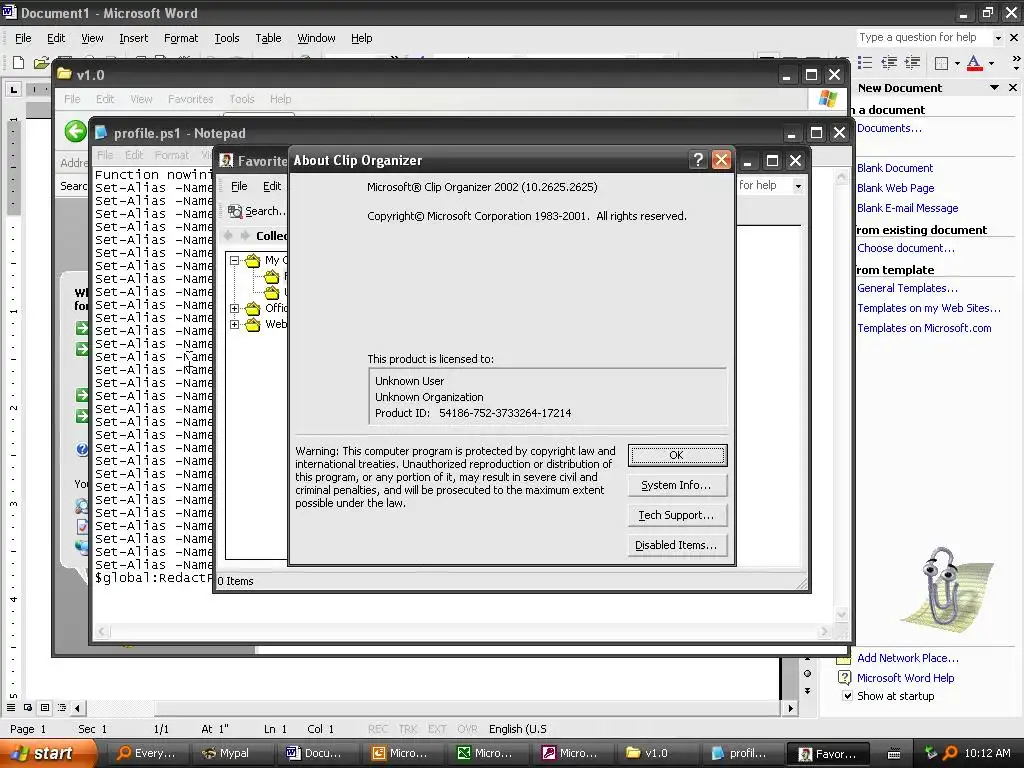
Task: Apply red font color A icon
Action: coord(974,63)
